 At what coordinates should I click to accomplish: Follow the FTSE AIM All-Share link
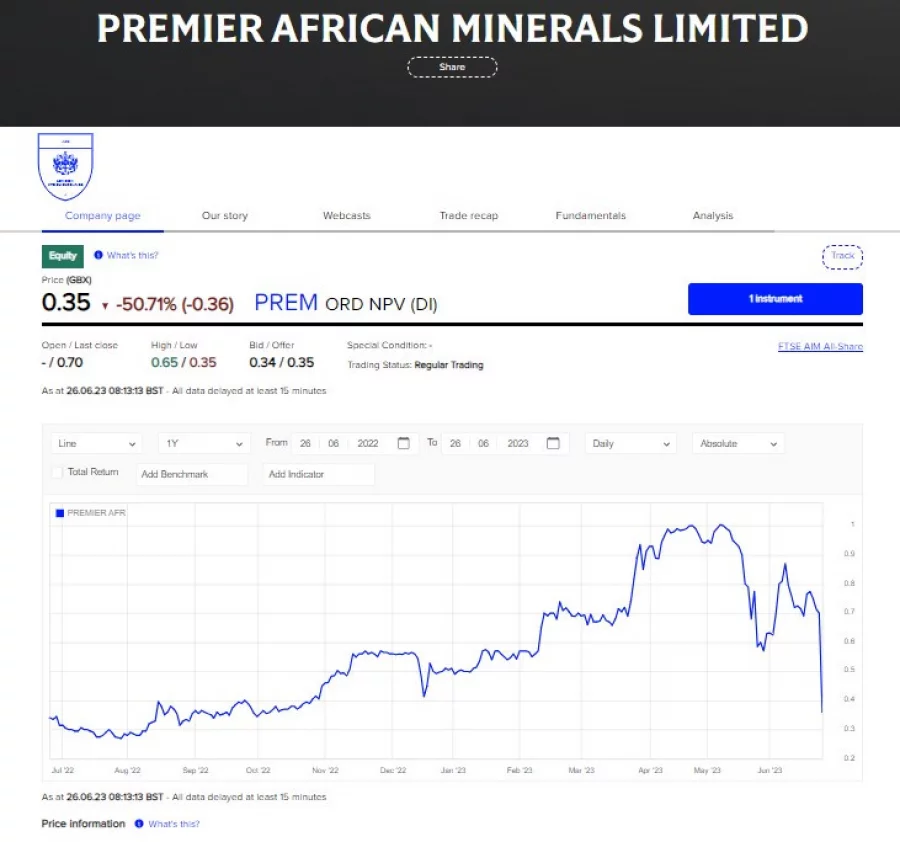(817, 345)
